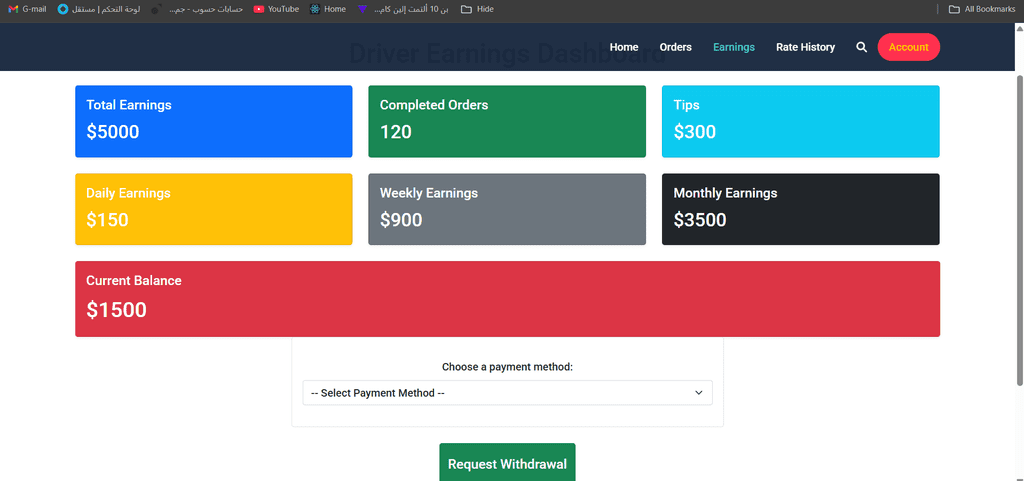This screenshot has height=481, width=1024.
Task: Open the YouTube bookmark
Action: (276, 9)
